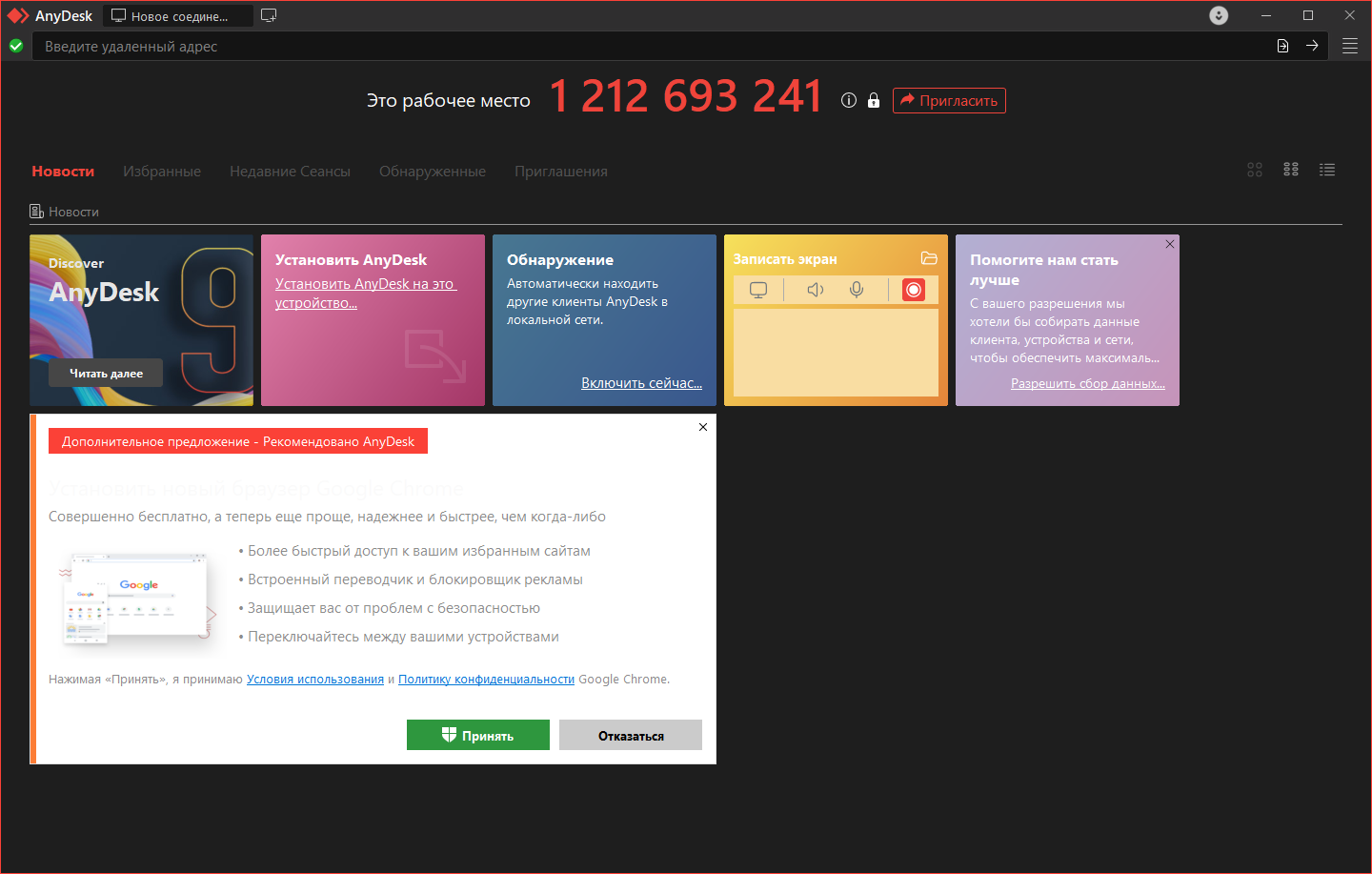
Task: Click the info icon next to the workplace ID
Action: [x=849, y=100]
